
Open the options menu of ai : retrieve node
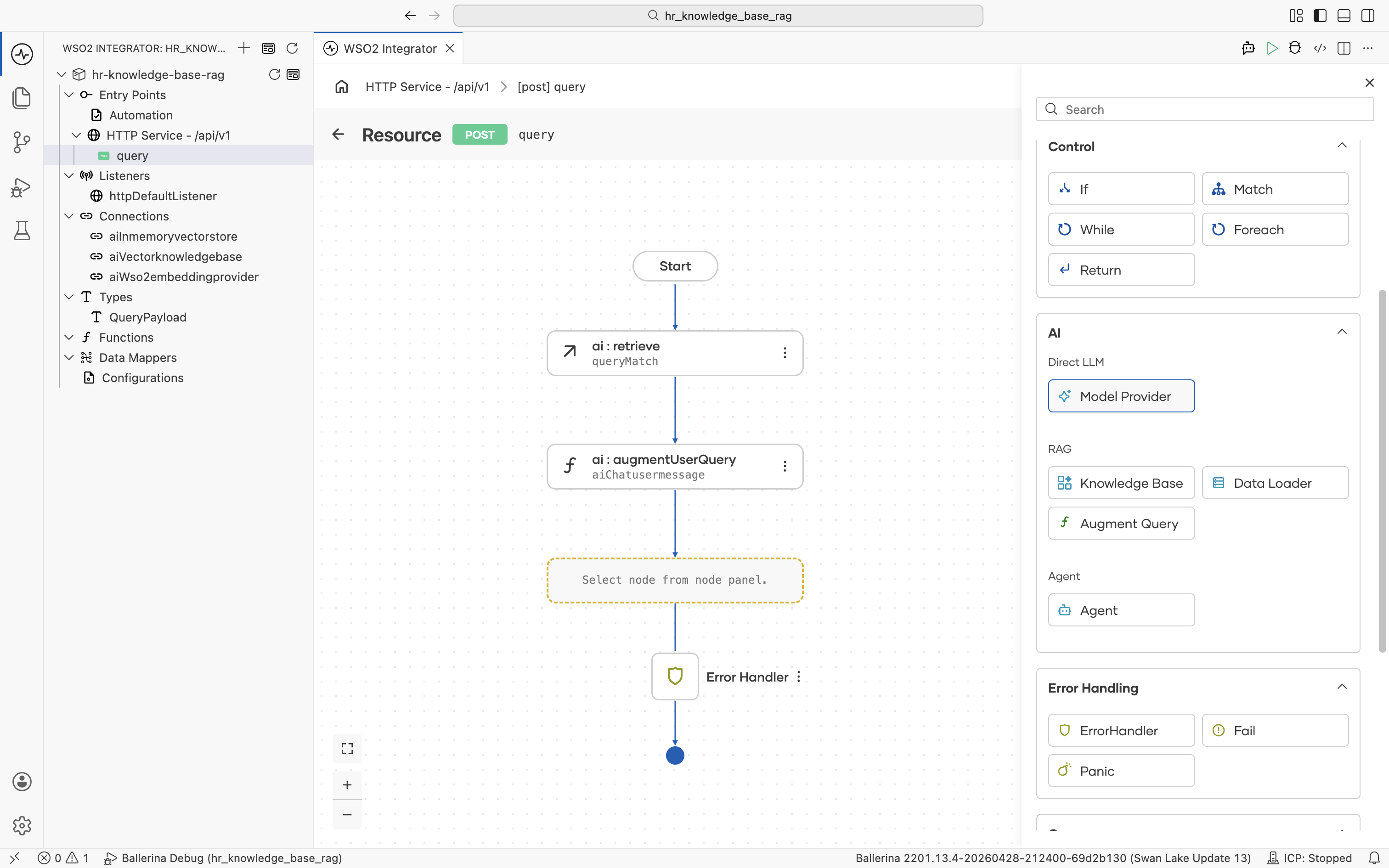click(785, 353)
